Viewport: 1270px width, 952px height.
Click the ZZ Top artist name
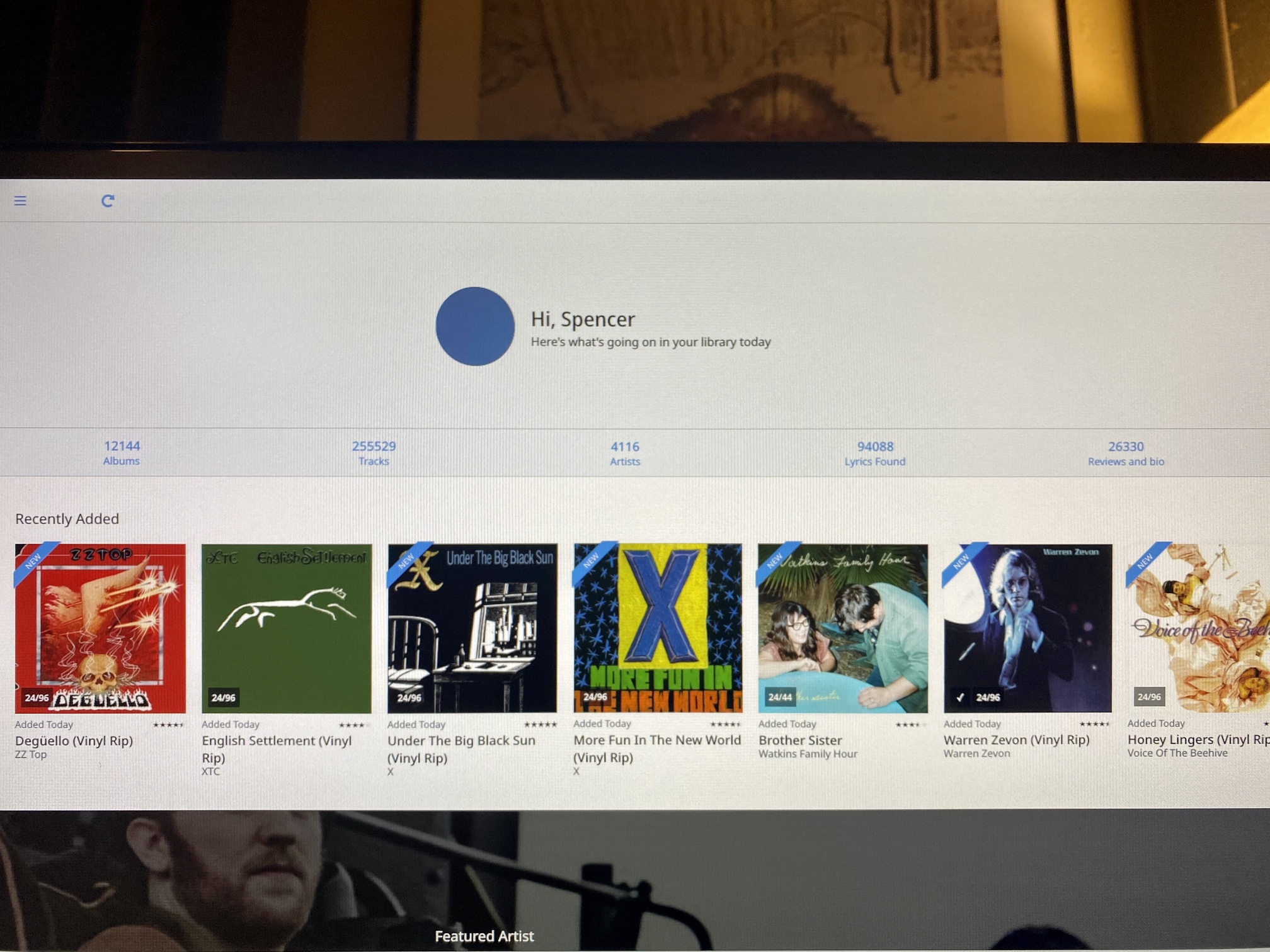(31, 754)
